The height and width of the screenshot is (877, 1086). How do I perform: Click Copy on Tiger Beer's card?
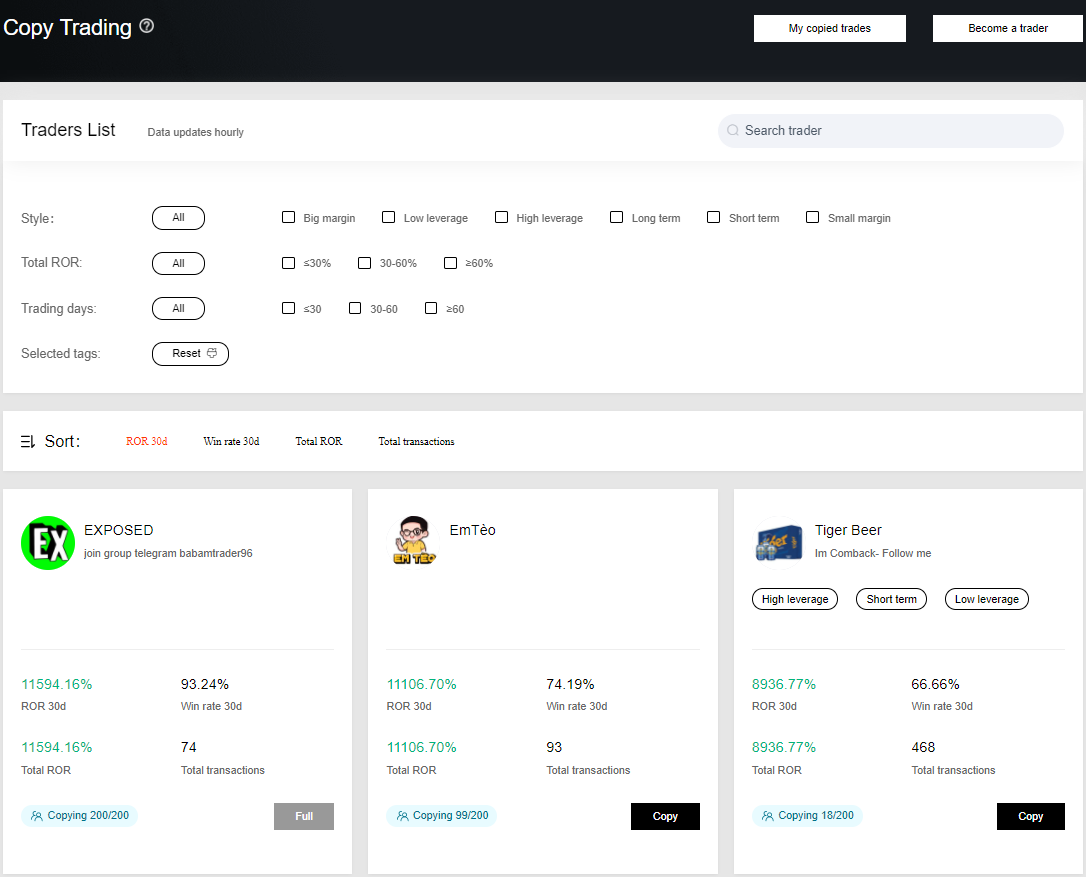[x=1030, y=816]
